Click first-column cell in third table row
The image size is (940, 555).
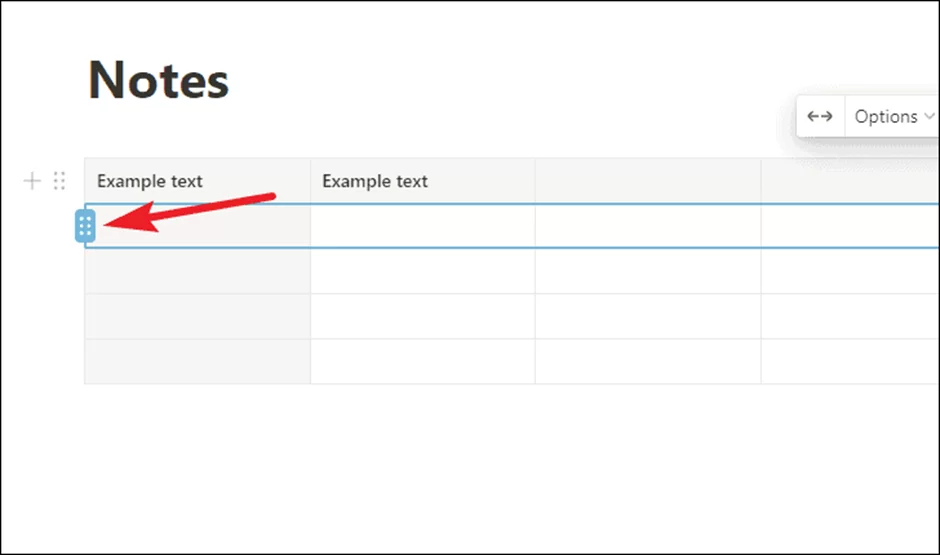pos(197,271)
